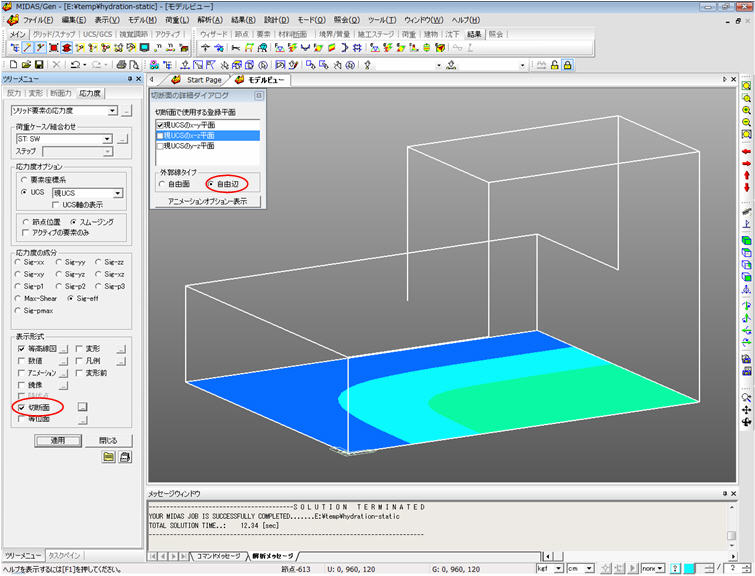755x576 pixels.
Task: Check the 凡例 legend checkbox
Action: click(x=79, y=361)
